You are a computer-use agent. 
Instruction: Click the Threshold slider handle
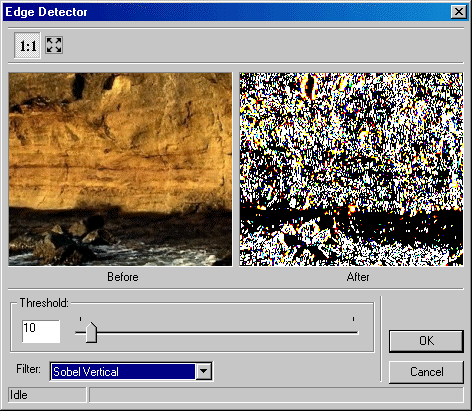pyautogui.click(x=91, y=332)
